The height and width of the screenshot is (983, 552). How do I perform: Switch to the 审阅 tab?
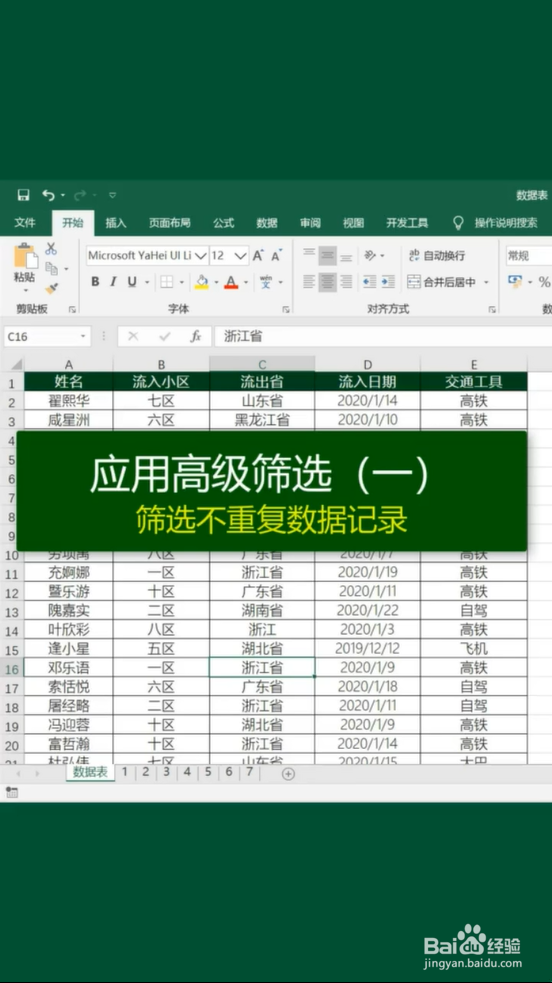[x=310, y=223]
